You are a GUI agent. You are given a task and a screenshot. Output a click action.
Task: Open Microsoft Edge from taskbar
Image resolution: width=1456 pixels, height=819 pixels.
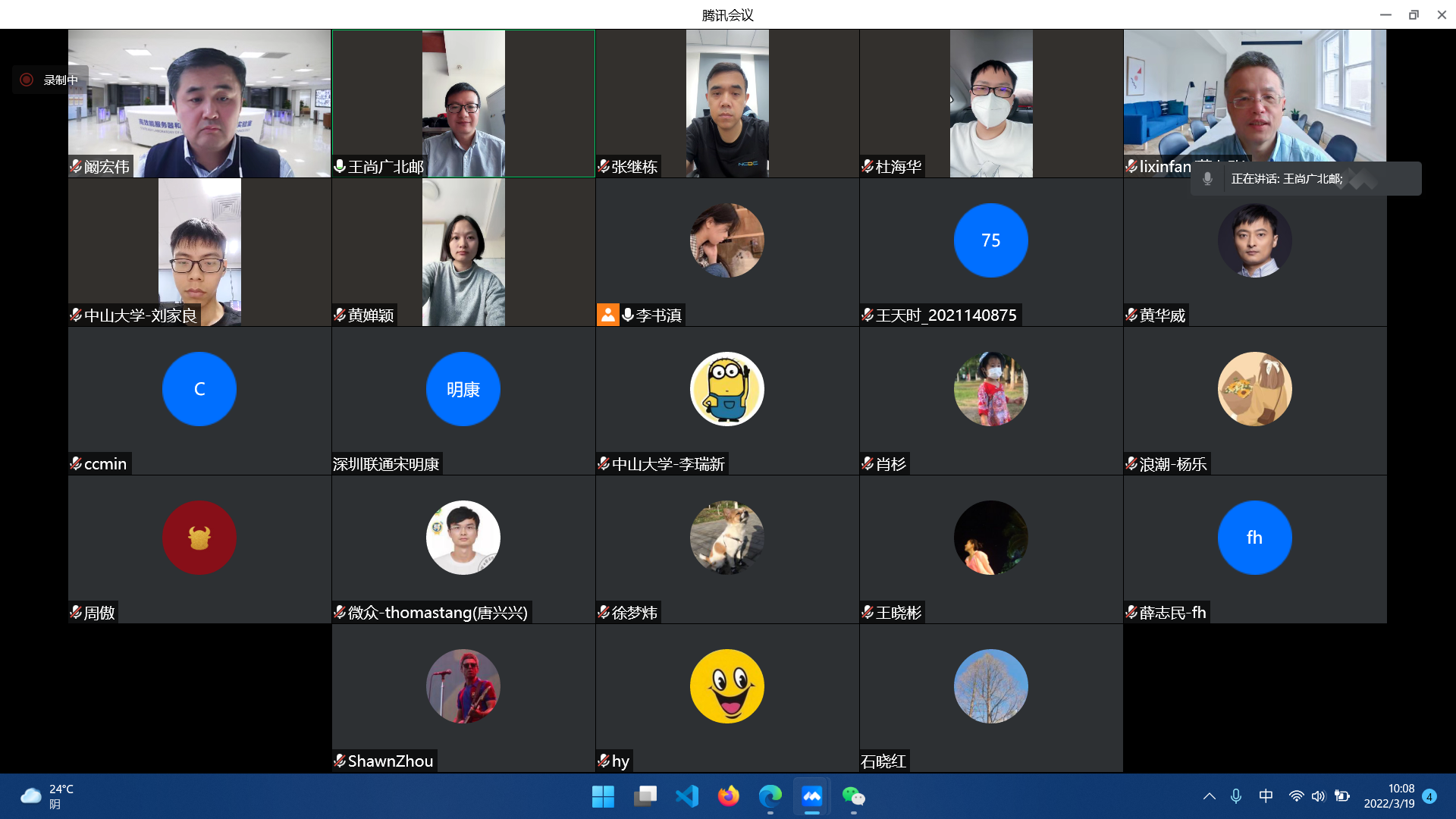point(770,796)
